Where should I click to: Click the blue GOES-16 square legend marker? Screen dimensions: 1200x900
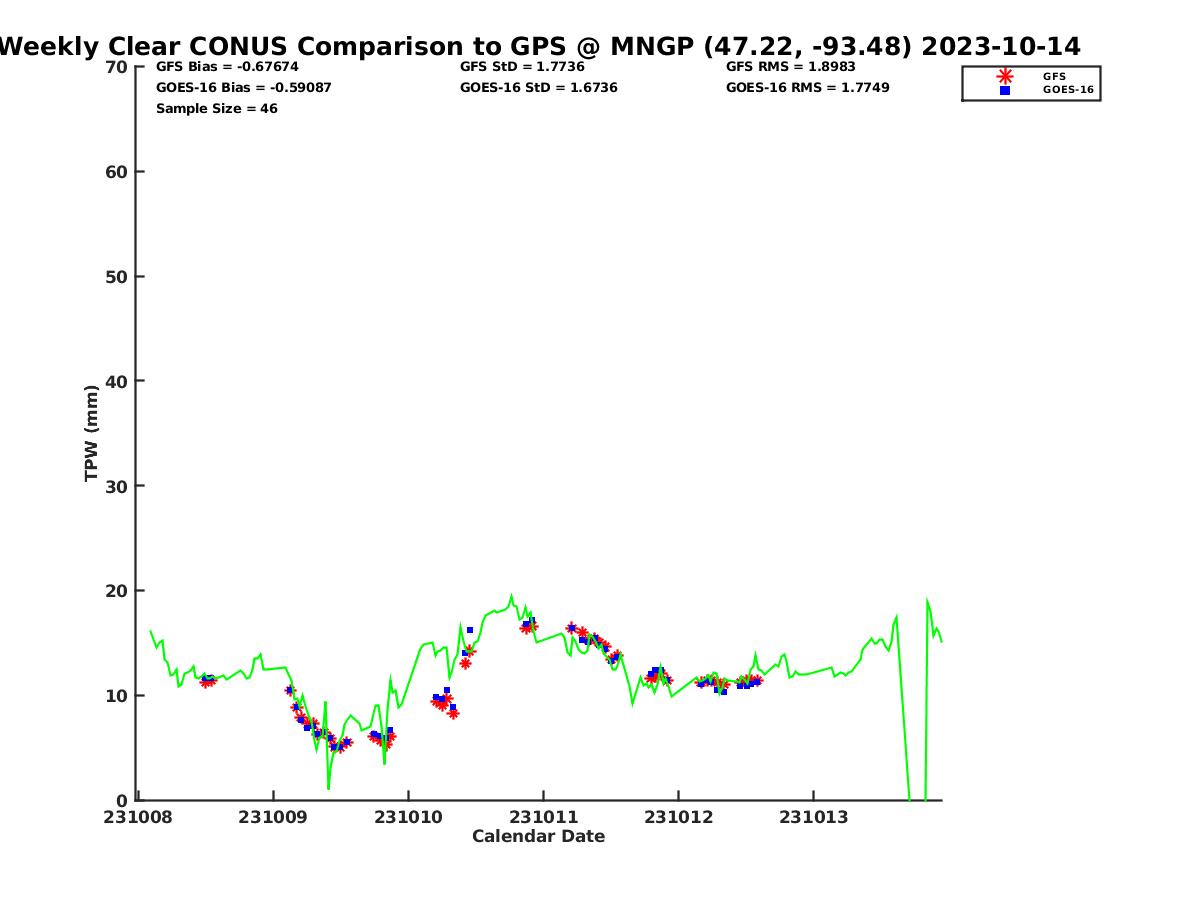point(1005,90)
